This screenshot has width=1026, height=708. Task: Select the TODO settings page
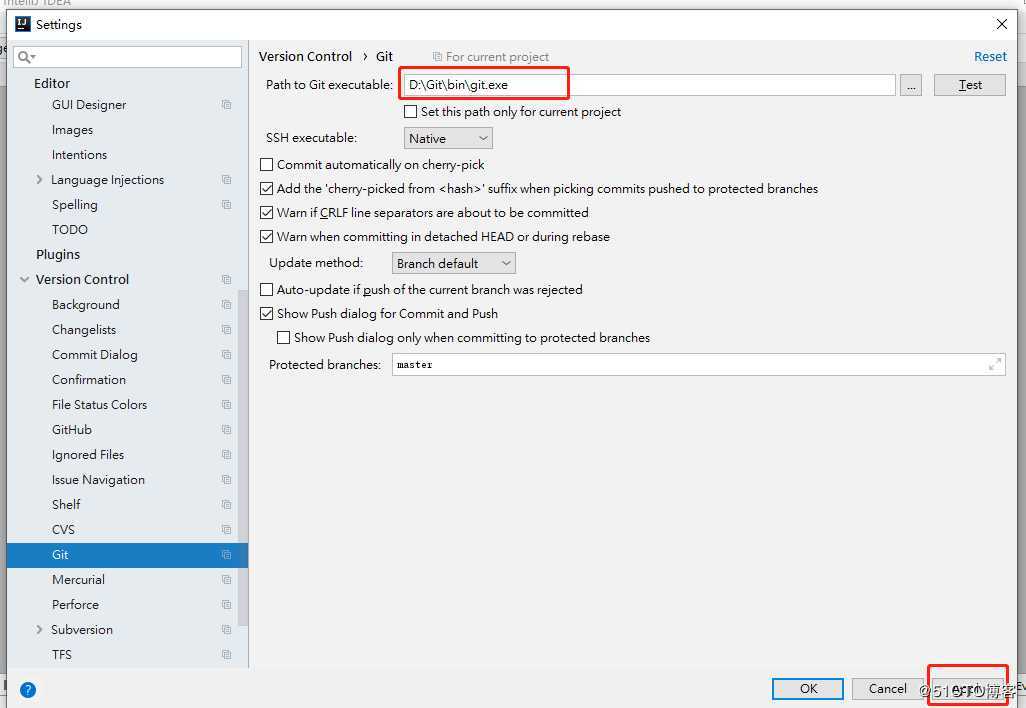coord(69,229)
